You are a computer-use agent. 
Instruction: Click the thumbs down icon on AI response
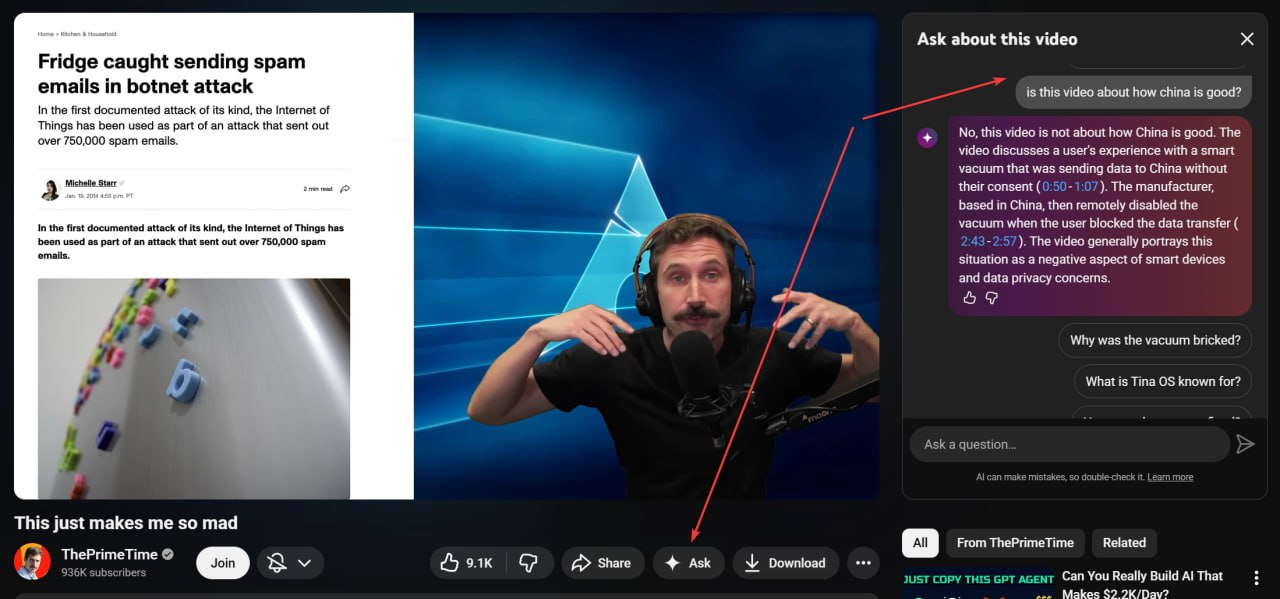pos(992,298)
